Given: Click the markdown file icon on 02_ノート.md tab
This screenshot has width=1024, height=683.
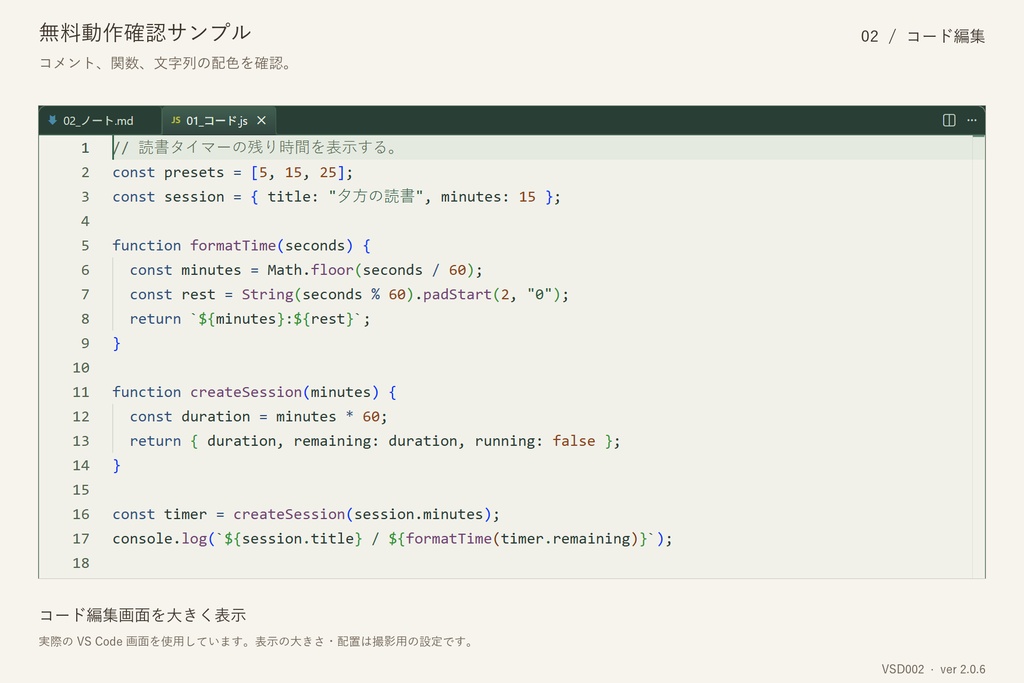Looking at the screenshot, I should pyautogui.click(x=52, y=120).
